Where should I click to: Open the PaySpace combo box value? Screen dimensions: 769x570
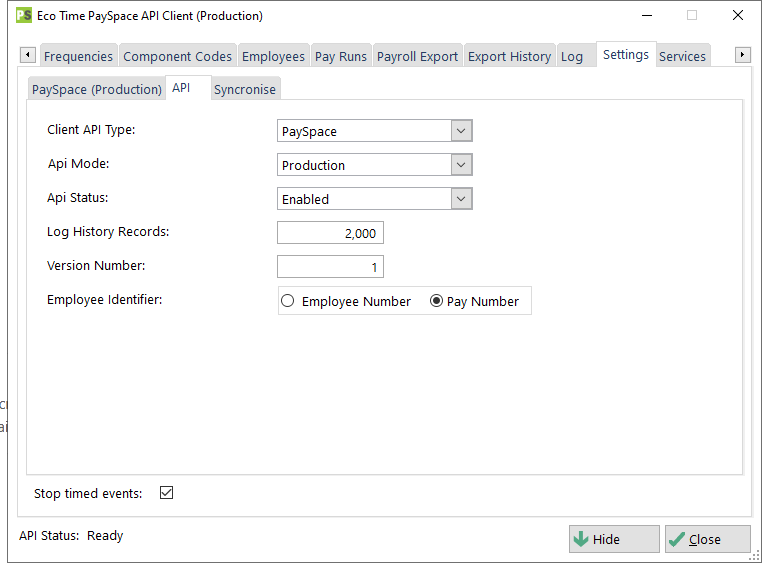(x=364, y=131)
